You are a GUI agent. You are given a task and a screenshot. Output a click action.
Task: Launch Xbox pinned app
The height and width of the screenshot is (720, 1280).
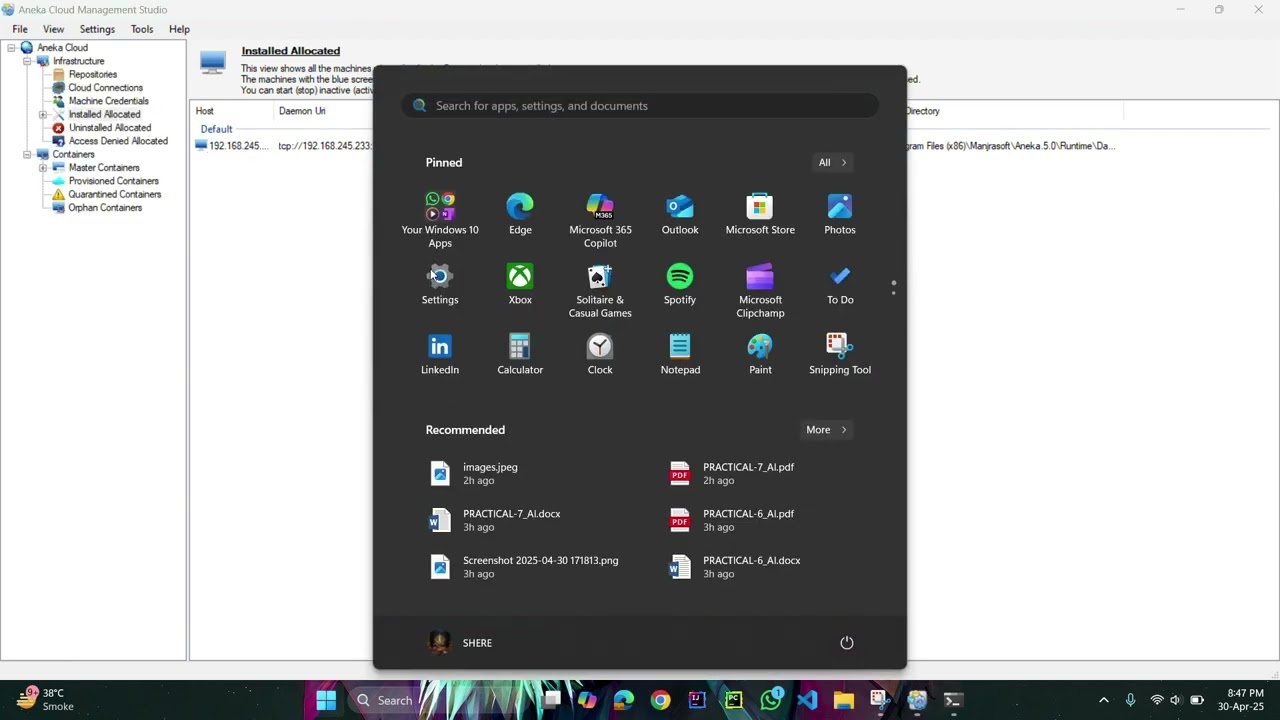[520, 284]
